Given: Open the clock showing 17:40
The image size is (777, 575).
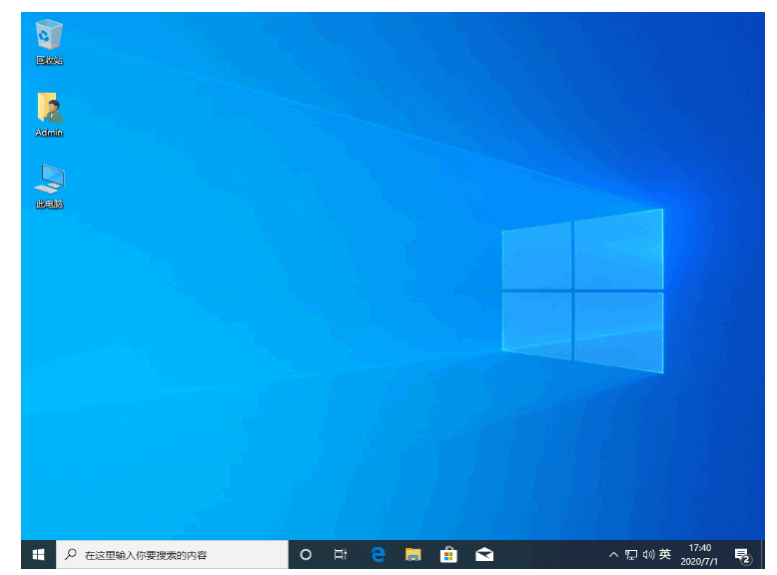Looking at the screenshot, I should tap(700, 548).
